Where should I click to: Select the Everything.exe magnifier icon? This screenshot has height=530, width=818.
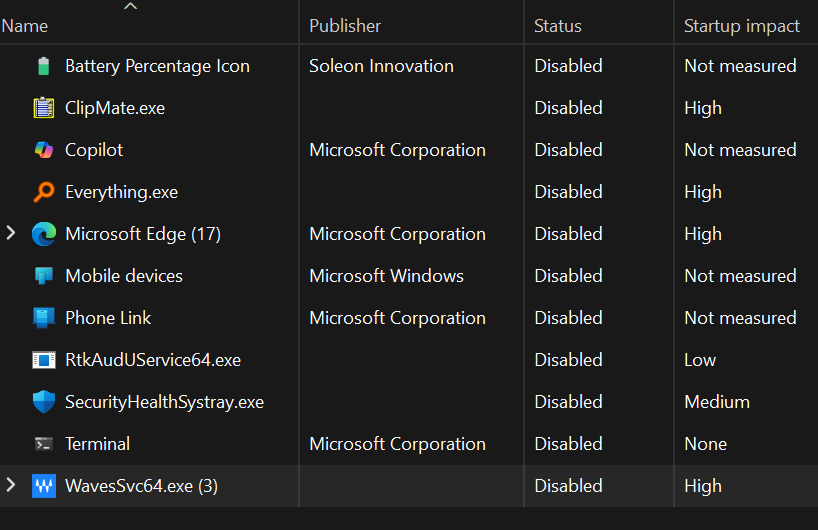pos(44,192)
